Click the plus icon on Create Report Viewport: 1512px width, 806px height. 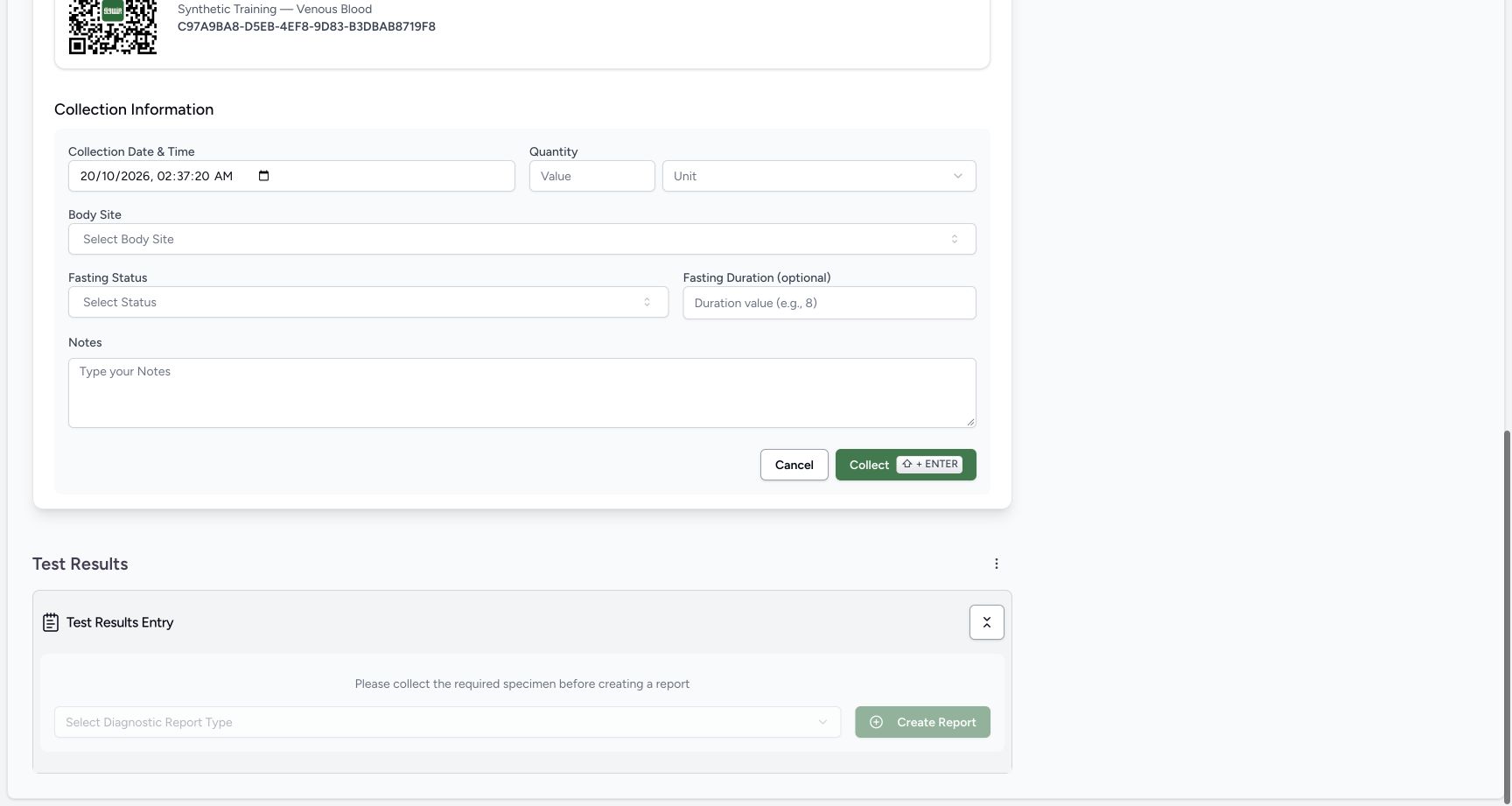click(x=876, y=722)
